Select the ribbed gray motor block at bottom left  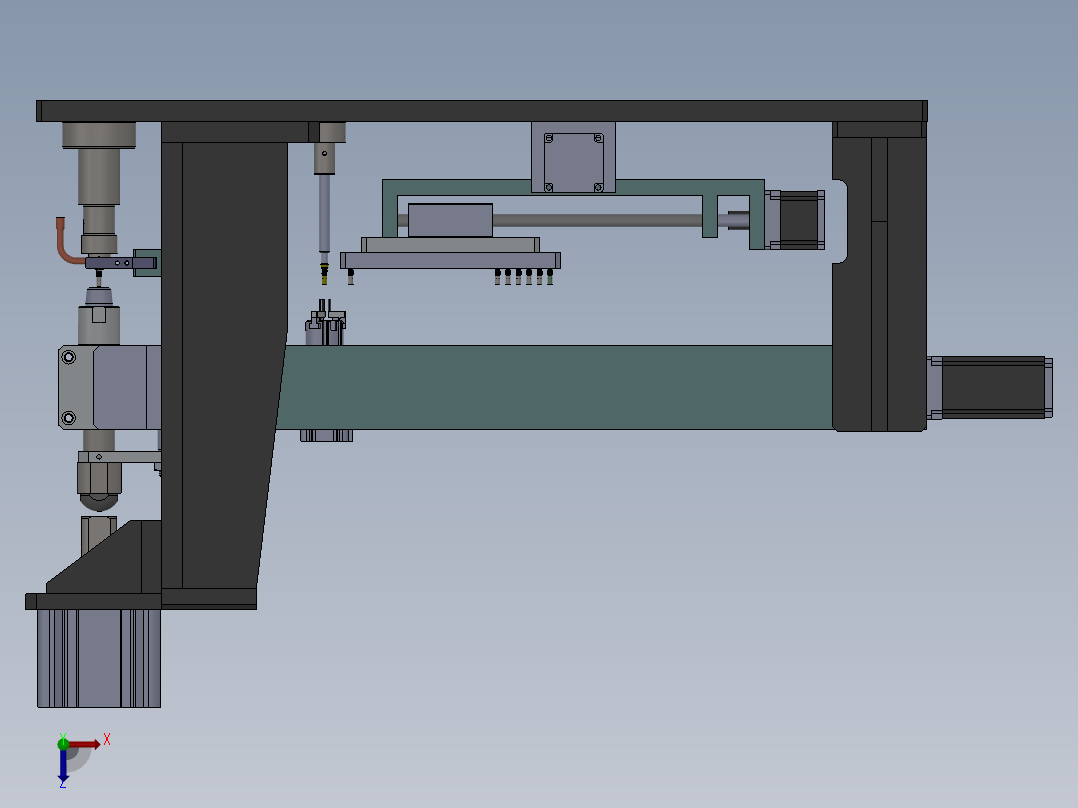[99, 658]
